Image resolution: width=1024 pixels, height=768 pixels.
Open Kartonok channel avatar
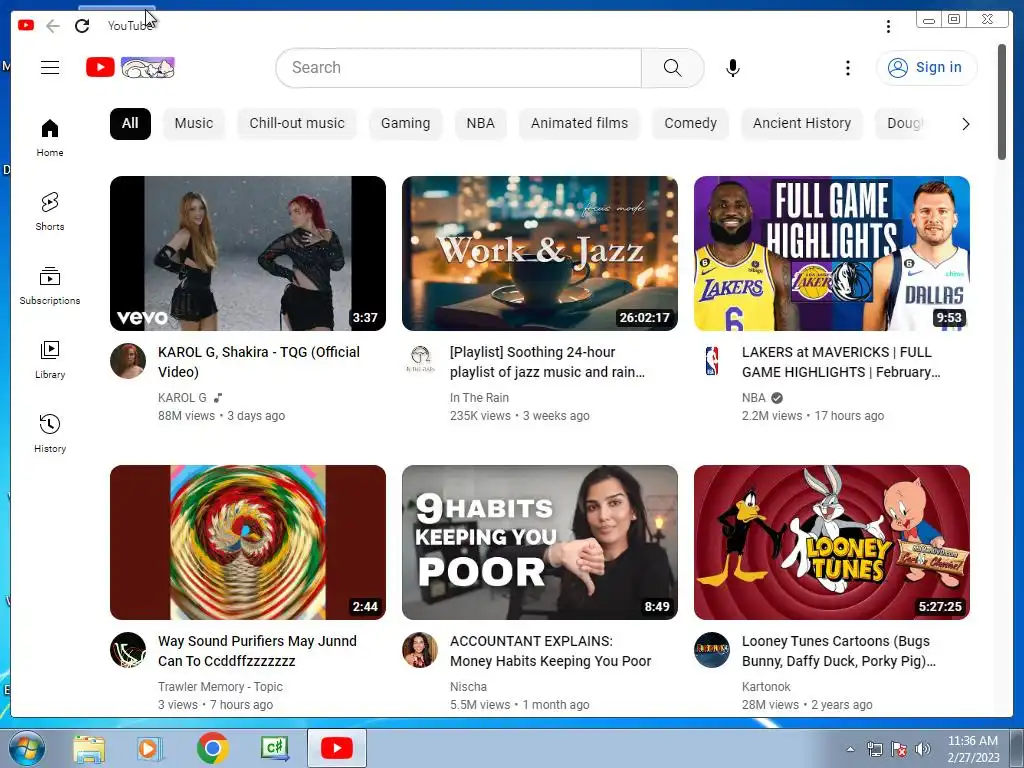pyautogui.click(x=712, y=650)
